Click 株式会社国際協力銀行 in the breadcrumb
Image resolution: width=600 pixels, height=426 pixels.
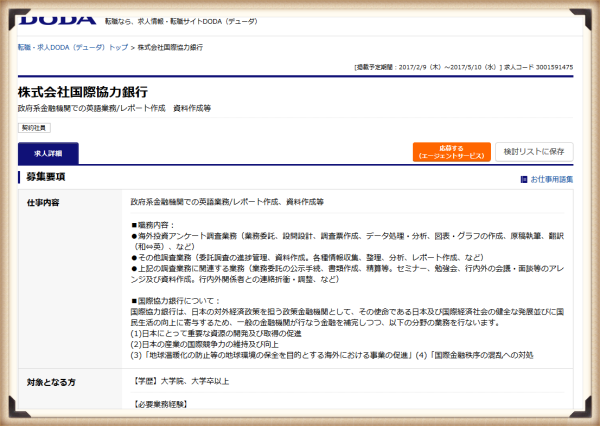tap(170, 47)
